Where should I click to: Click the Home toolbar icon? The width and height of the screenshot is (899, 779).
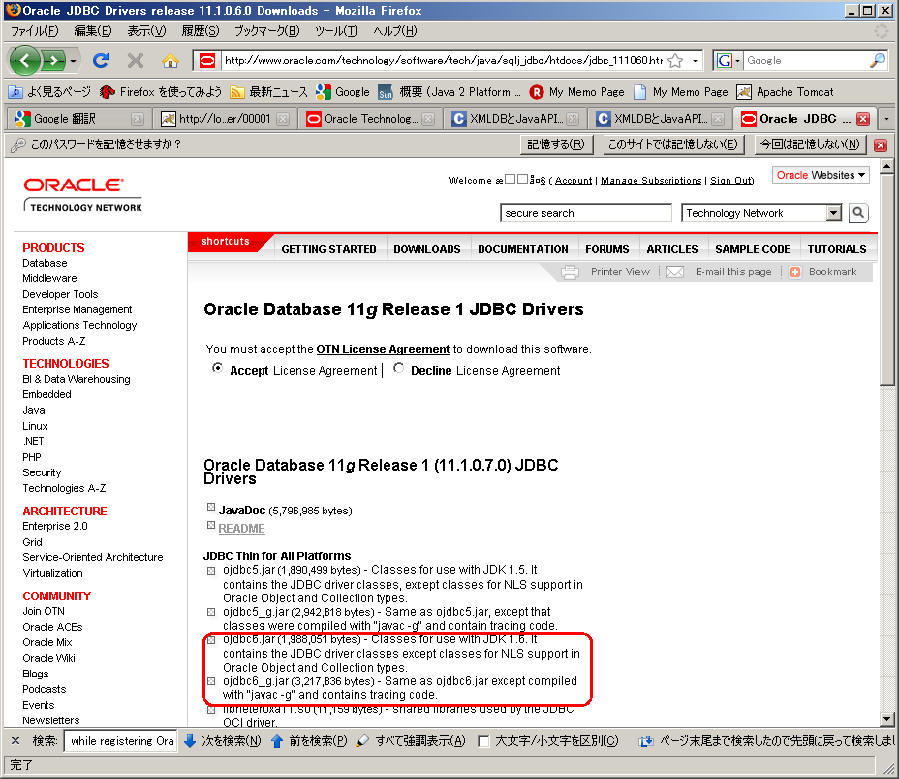click(x=170, y=60)
